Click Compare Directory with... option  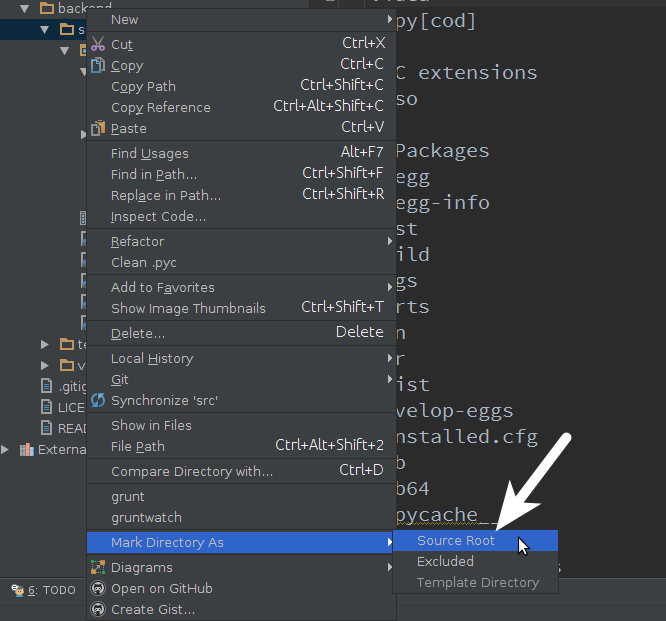[x=191, y=471]
